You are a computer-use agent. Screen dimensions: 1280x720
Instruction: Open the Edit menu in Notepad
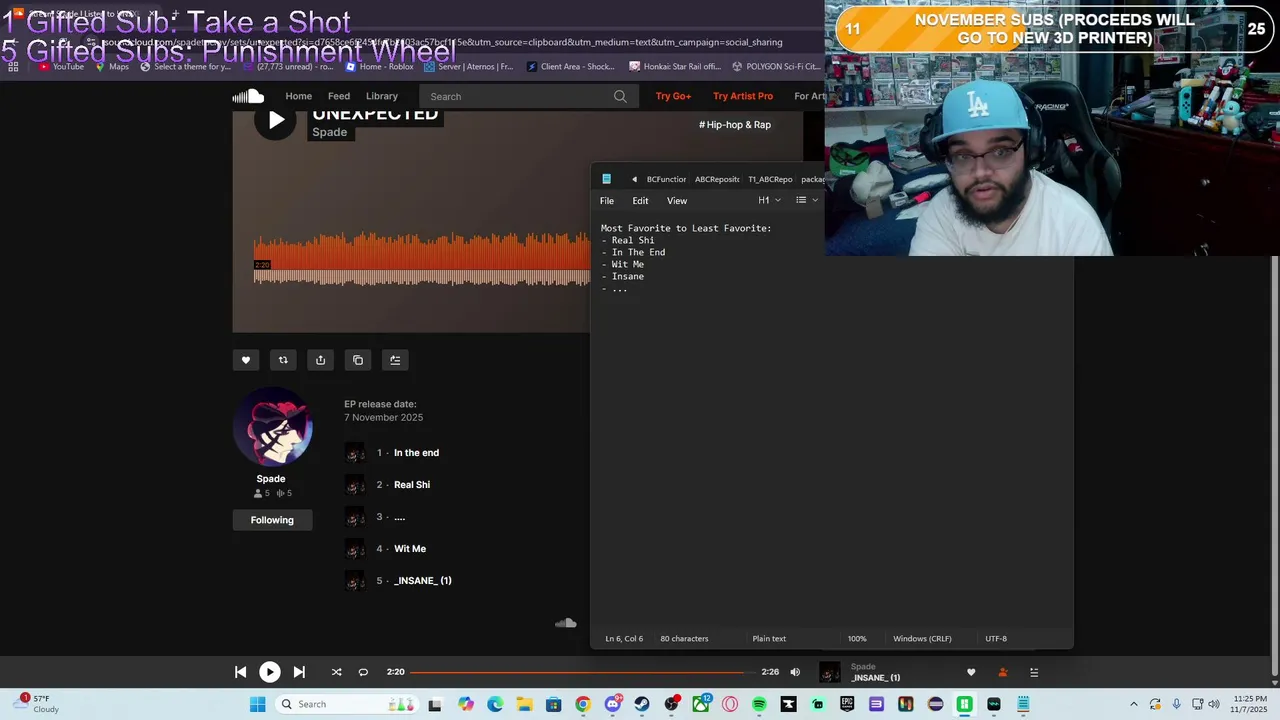[x=640, y=201]
